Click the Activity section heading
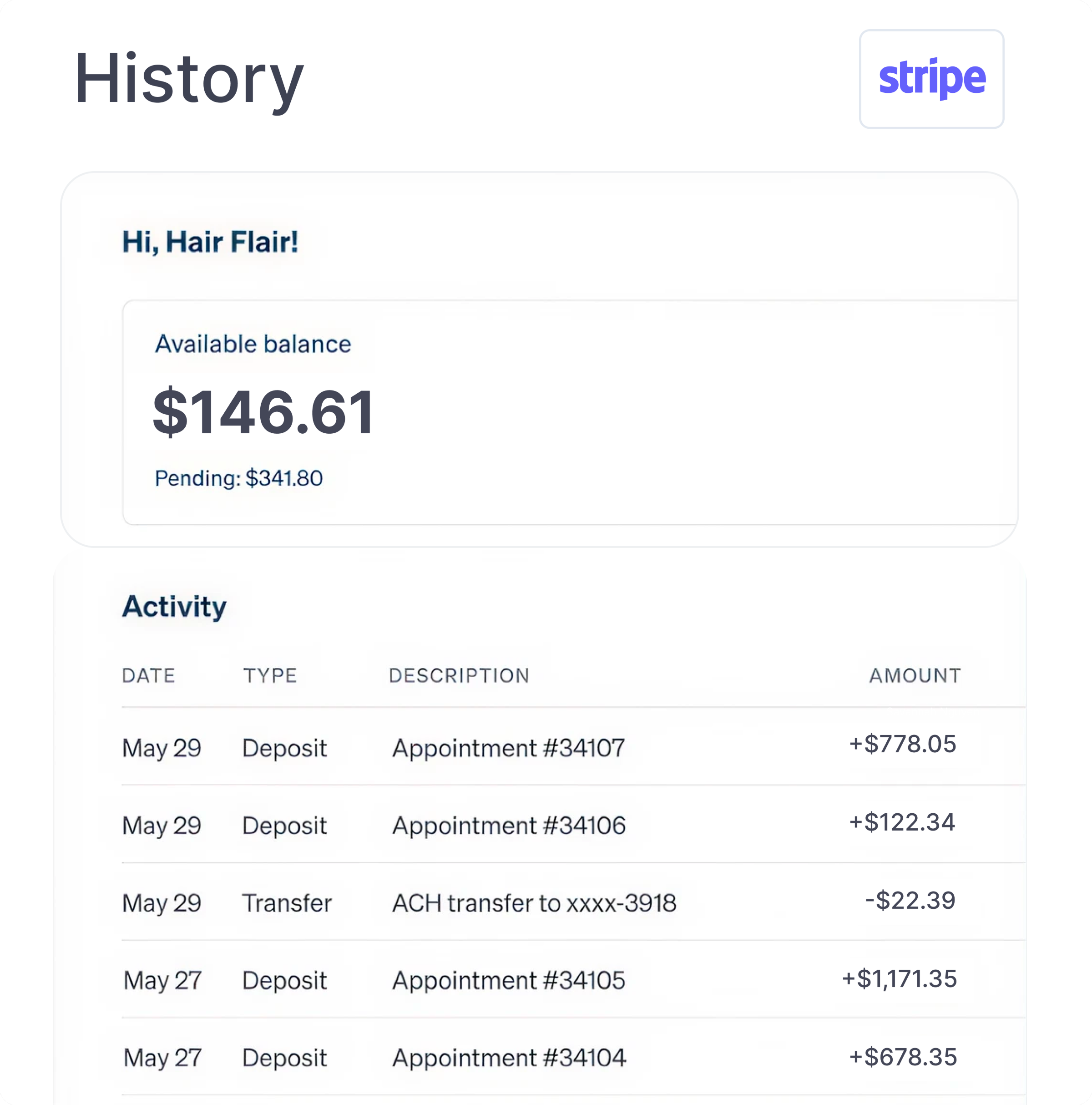1092x1105 pixels. (x=174, y=607)
